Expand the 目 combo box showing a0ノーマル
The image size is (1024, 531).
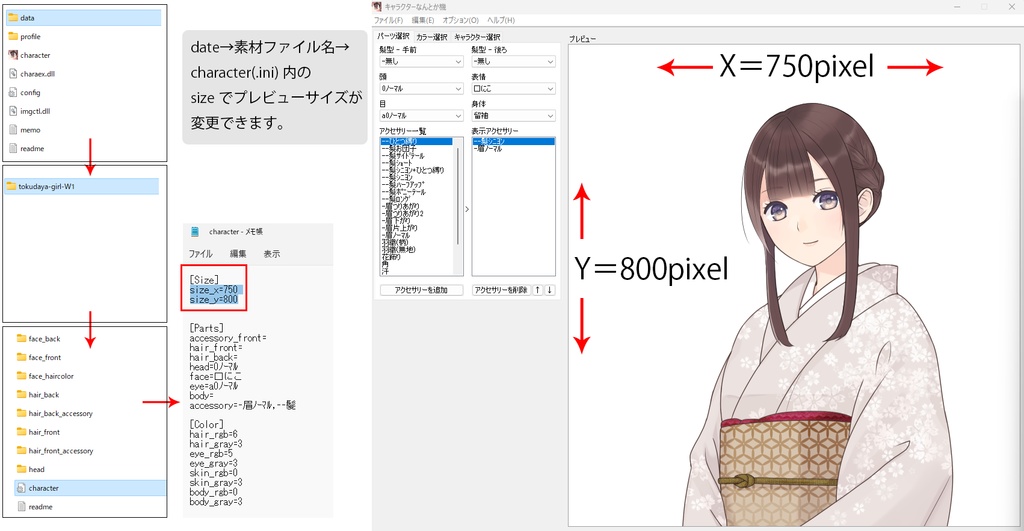421,116
